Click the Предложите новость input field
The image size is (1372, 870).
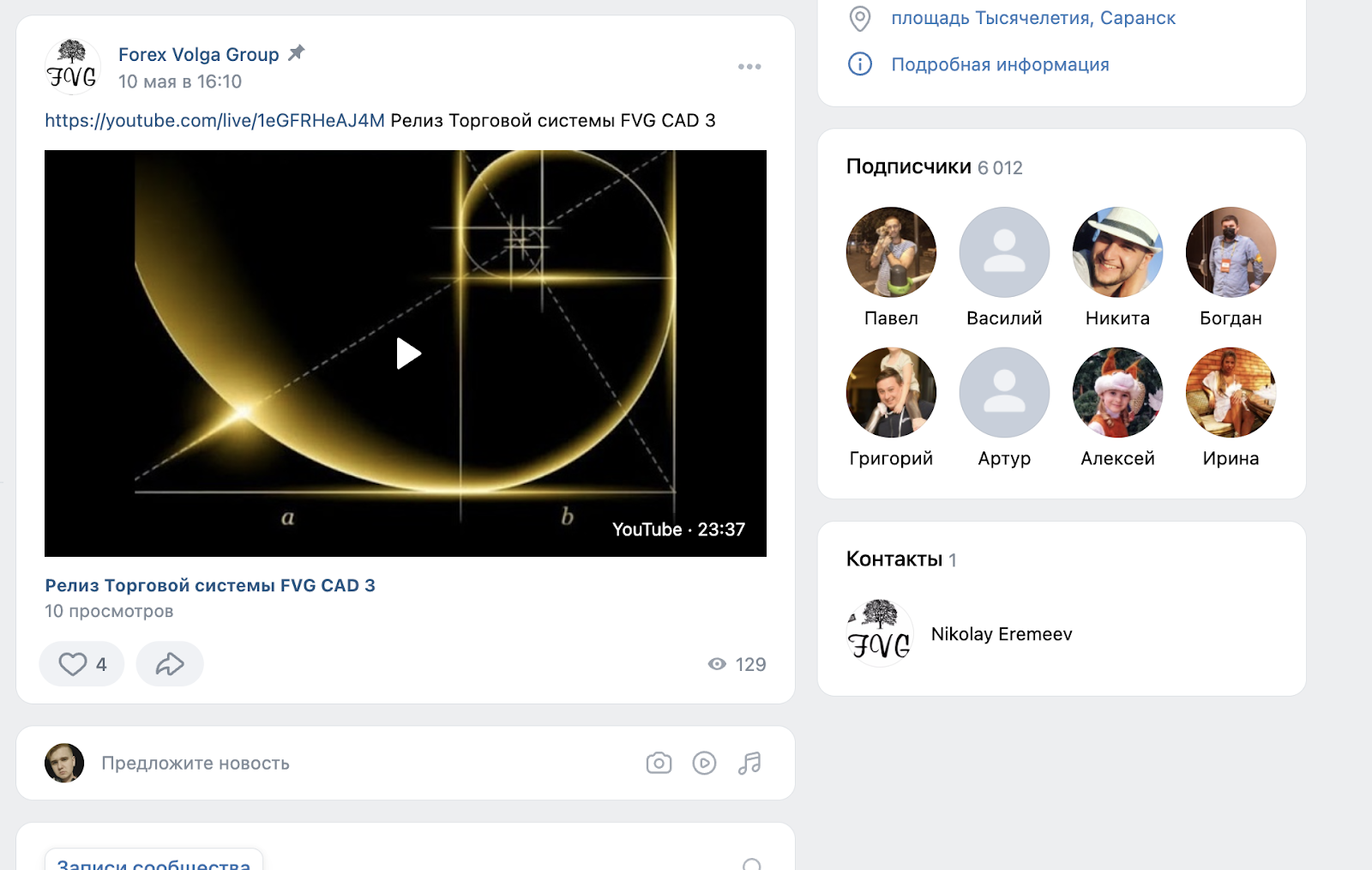[x=196, y=764]
